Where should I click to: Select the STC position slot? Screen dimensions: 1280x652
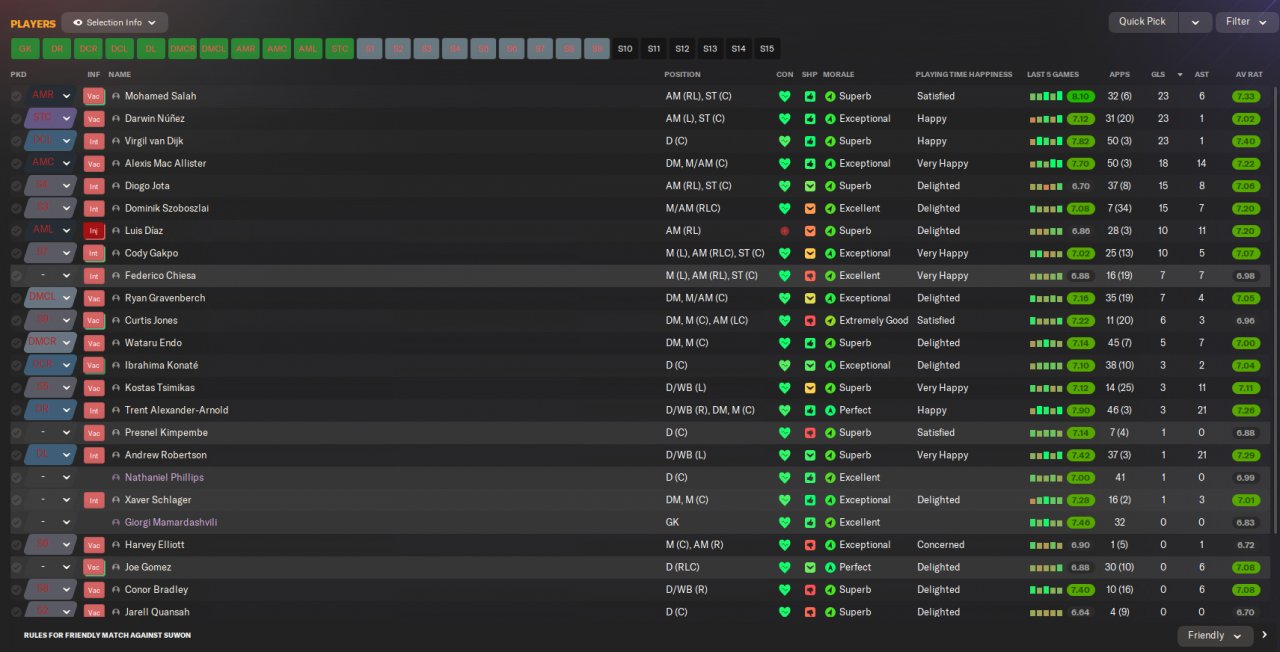click(340, 48)
